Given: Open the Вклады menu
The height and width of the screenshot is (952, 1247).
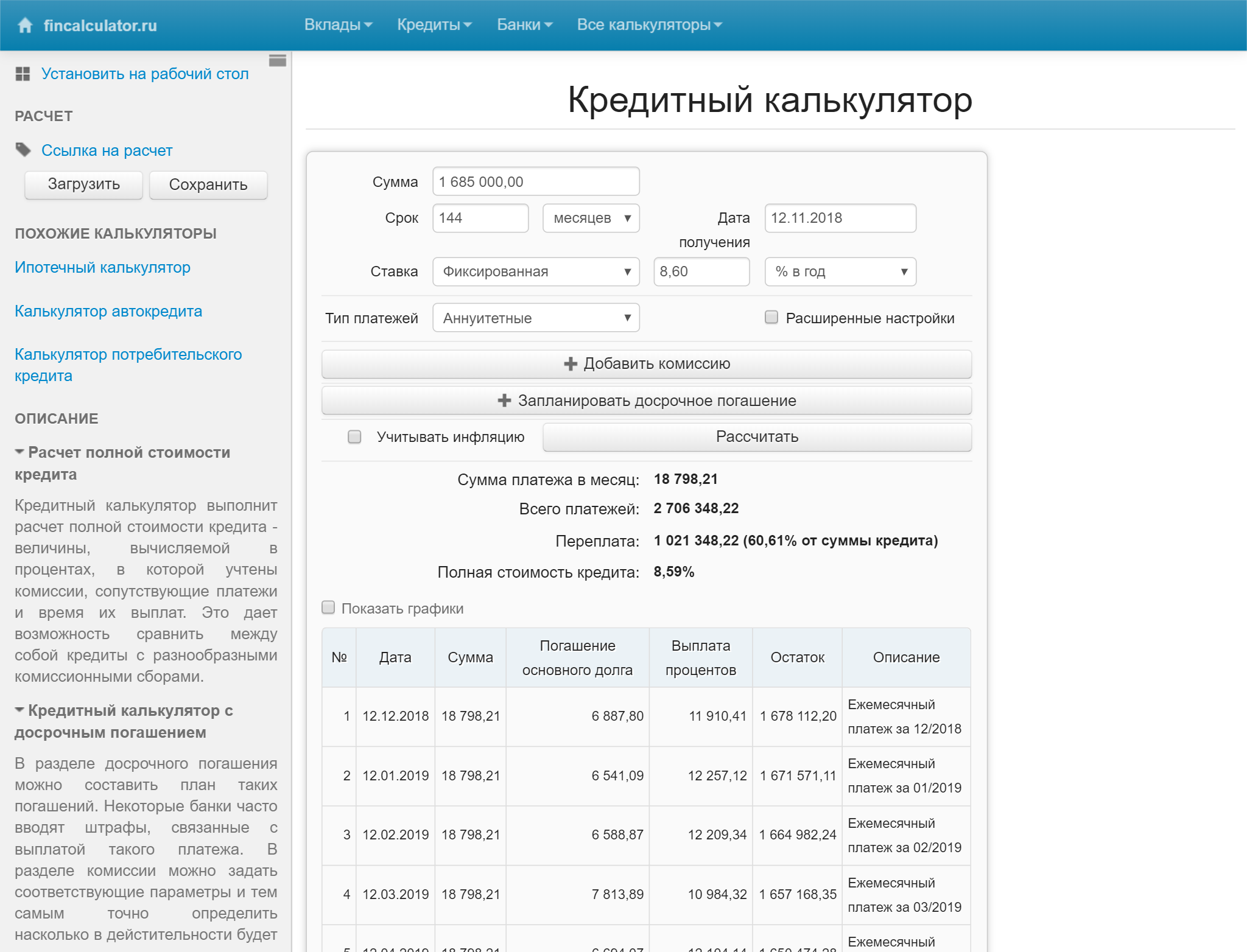Looking at the screenshot, I should 338,25.
